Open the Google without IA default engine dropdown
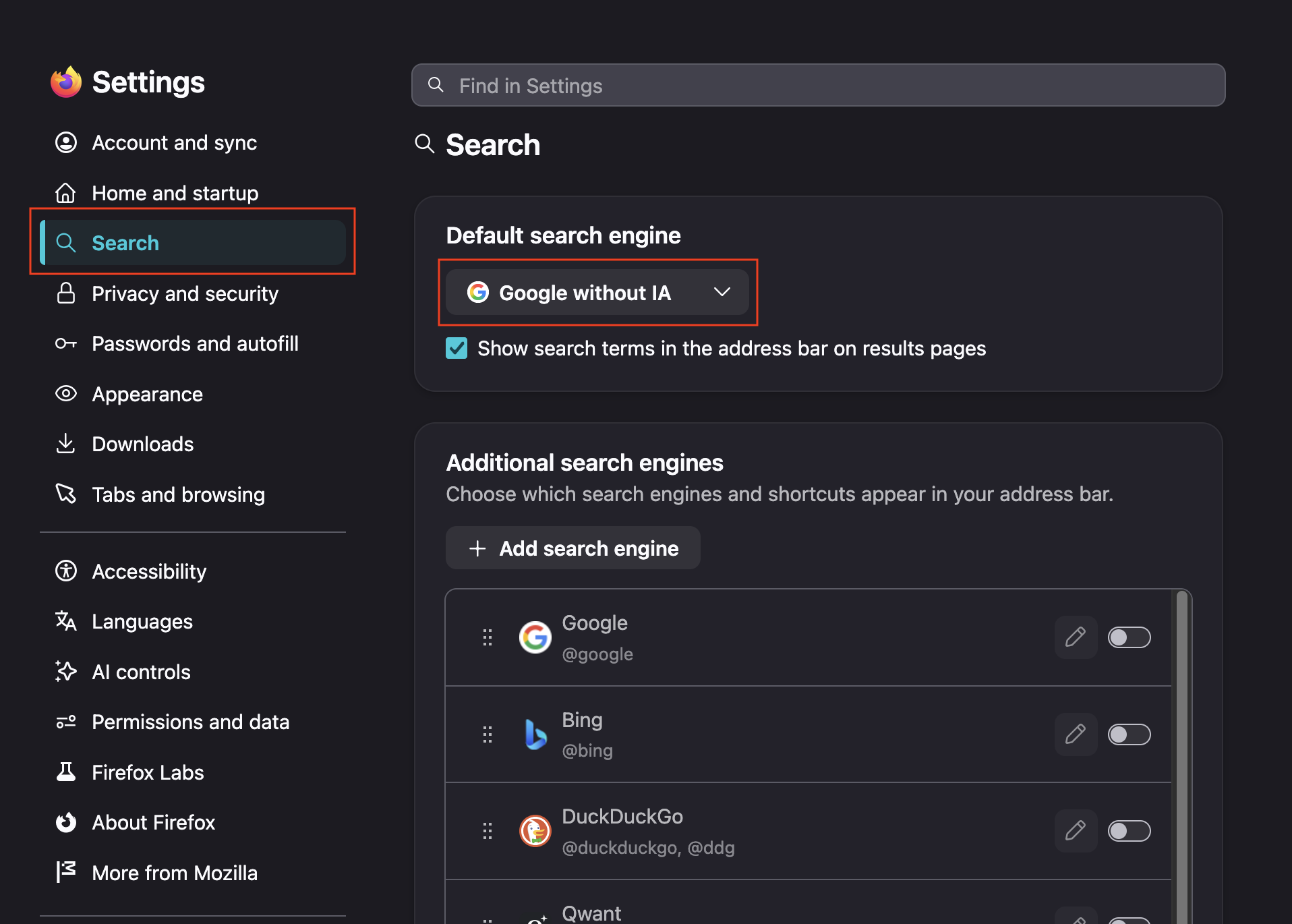This screenshot has height=924, width=1292. 597,292
